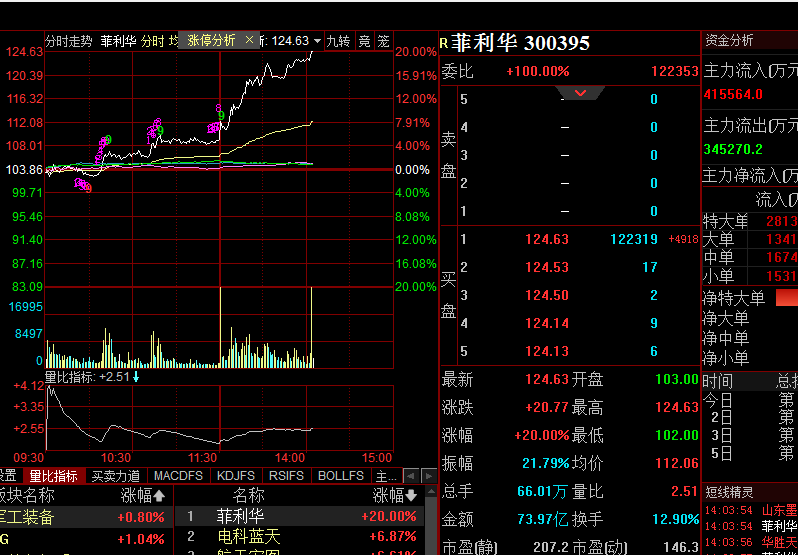The image size is (798, 555).
Task: Click the 总手 value 66.01万
Action: 543,491
